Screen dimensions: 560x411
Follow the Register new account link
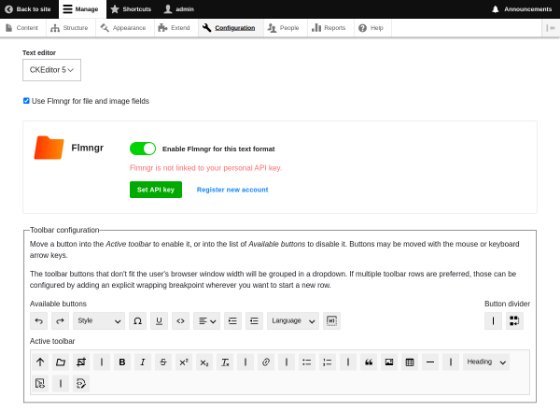[232, 190]
